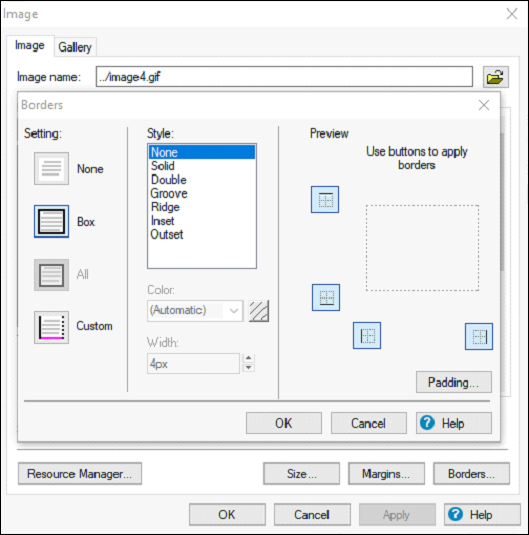Screen dimensions: 529x535
Task: Select the All border setting icon
Action: [x=51, y=275]
